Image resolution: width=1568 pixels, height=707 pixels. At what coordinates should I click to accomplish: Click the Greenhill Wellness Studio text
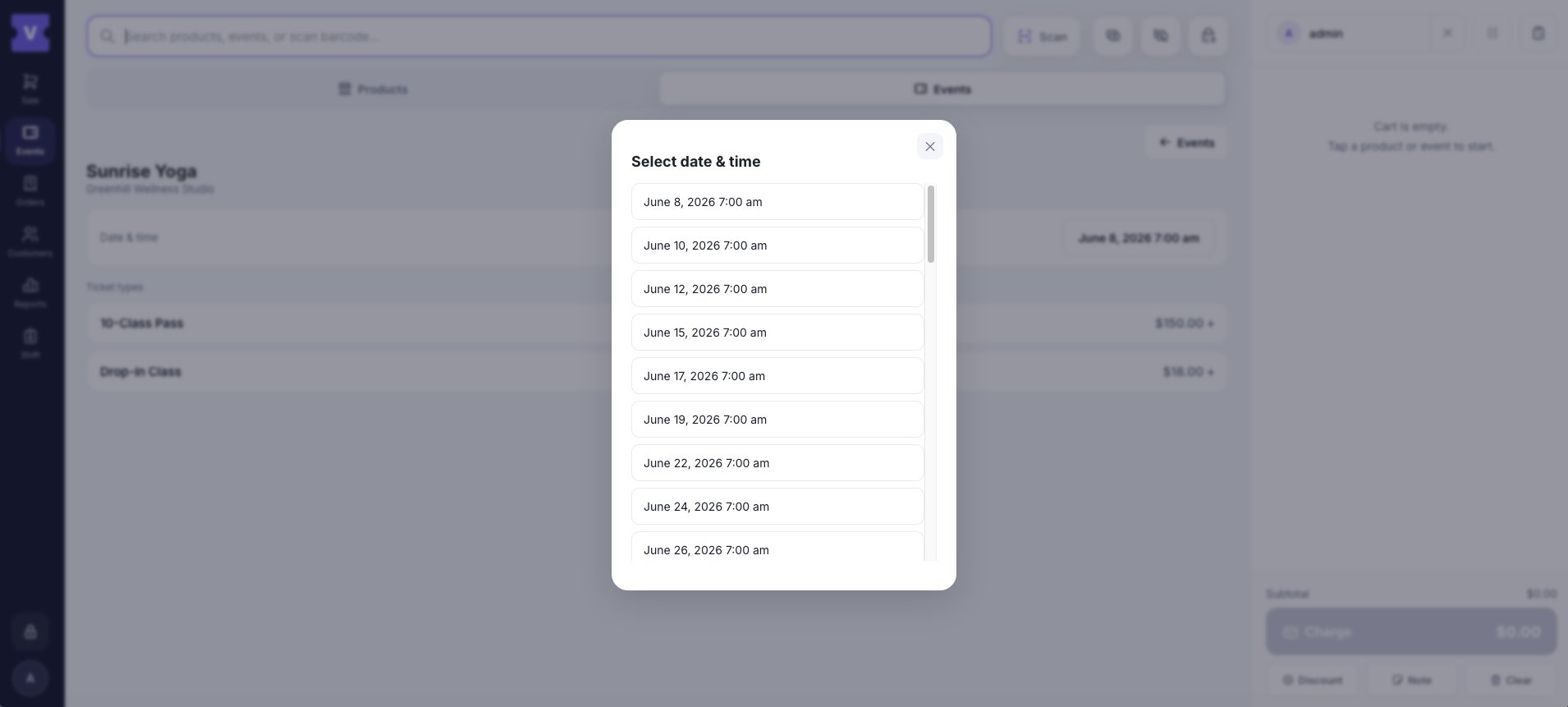[150, 189]
